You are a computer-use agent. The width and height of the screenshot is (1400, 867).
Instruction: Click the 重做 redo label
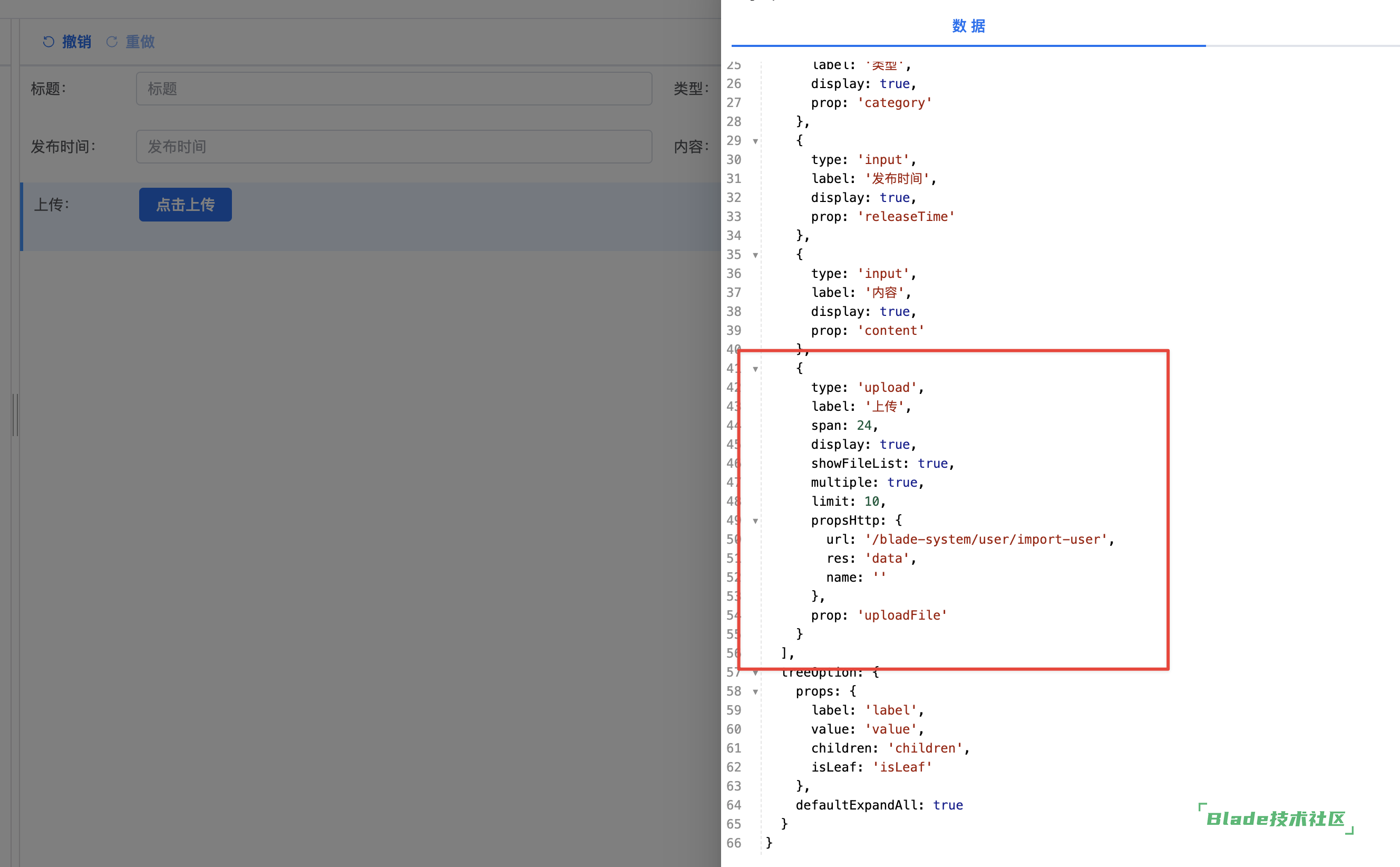click(x=140, y=42)
